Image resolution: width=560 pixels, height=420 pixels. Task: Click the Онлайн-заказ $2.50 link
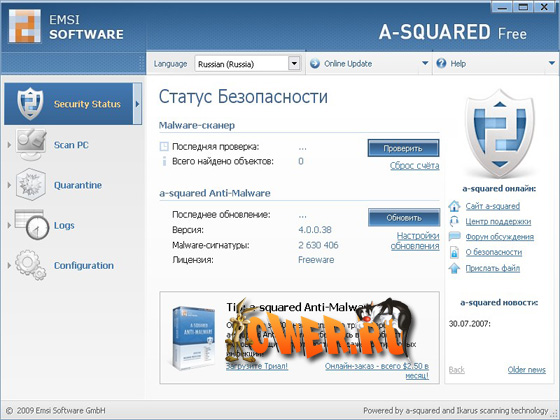[x=377, y=371]
